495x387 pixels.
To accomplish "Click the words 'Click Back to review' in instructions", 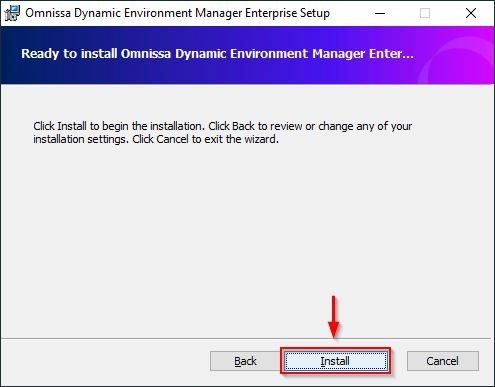I will pos(255,126).
